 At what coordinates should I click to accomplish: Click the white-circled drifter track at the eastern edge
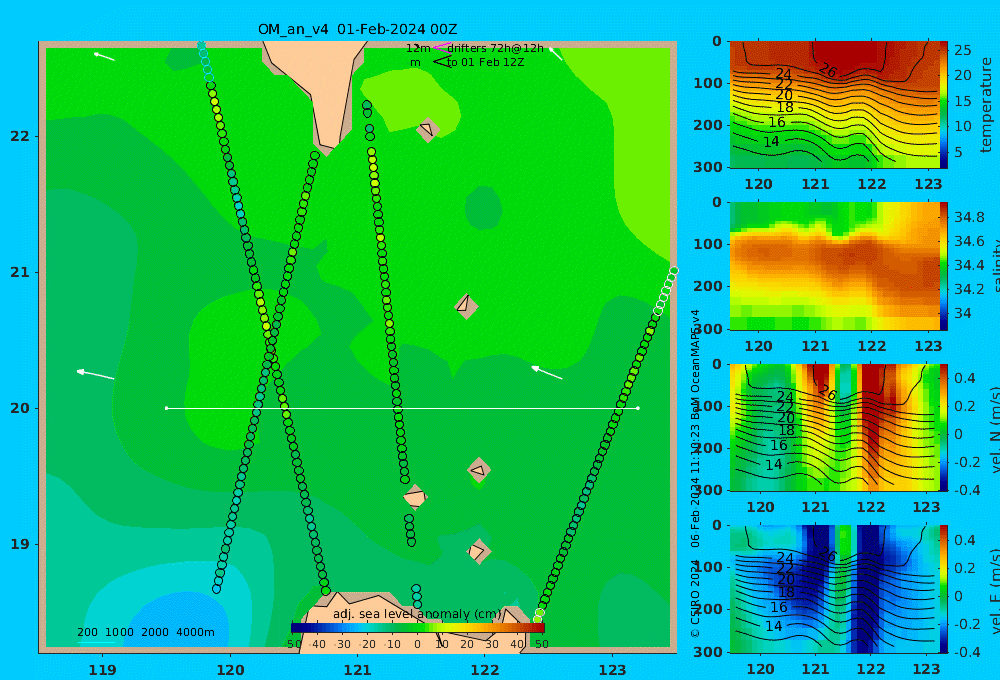pyautogui.click(x=666, y=291)
